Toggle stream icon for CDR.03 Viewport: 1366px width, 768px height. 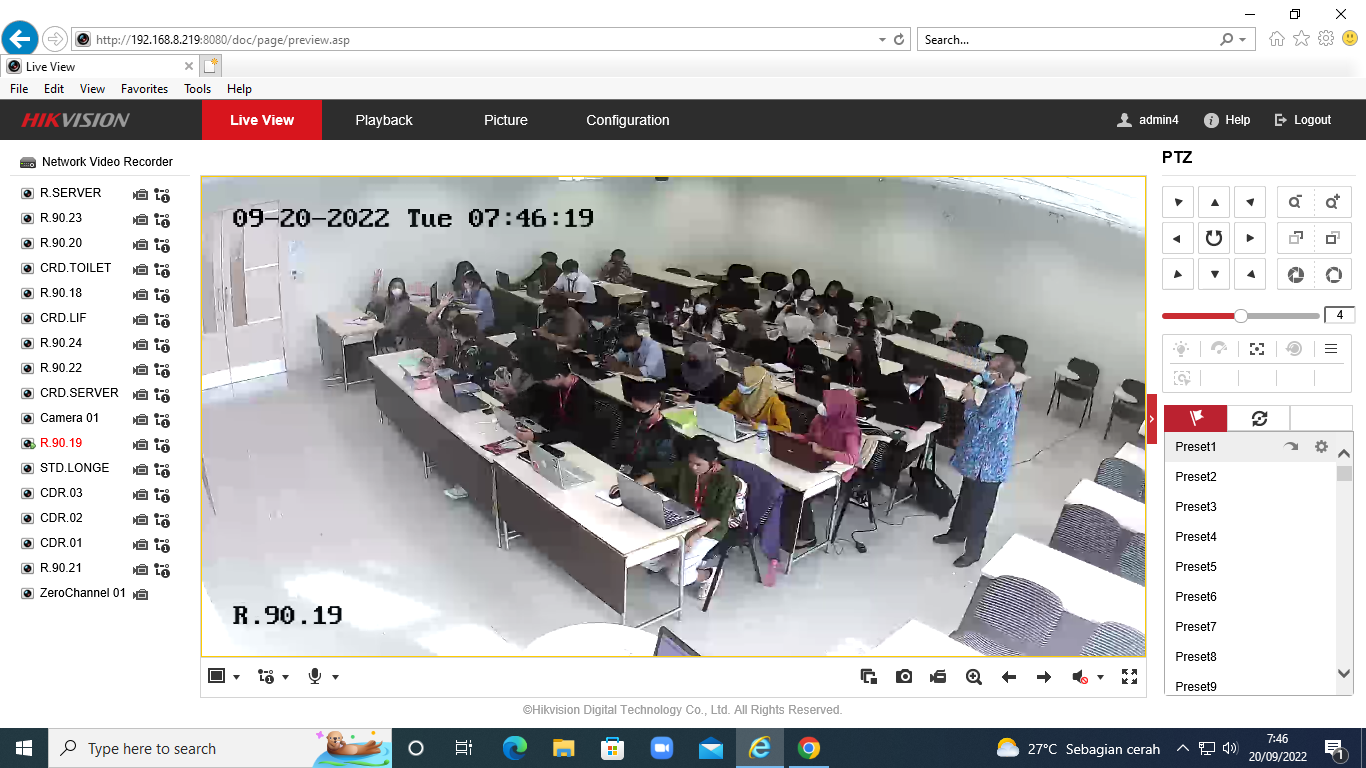[x=162, y=494]
